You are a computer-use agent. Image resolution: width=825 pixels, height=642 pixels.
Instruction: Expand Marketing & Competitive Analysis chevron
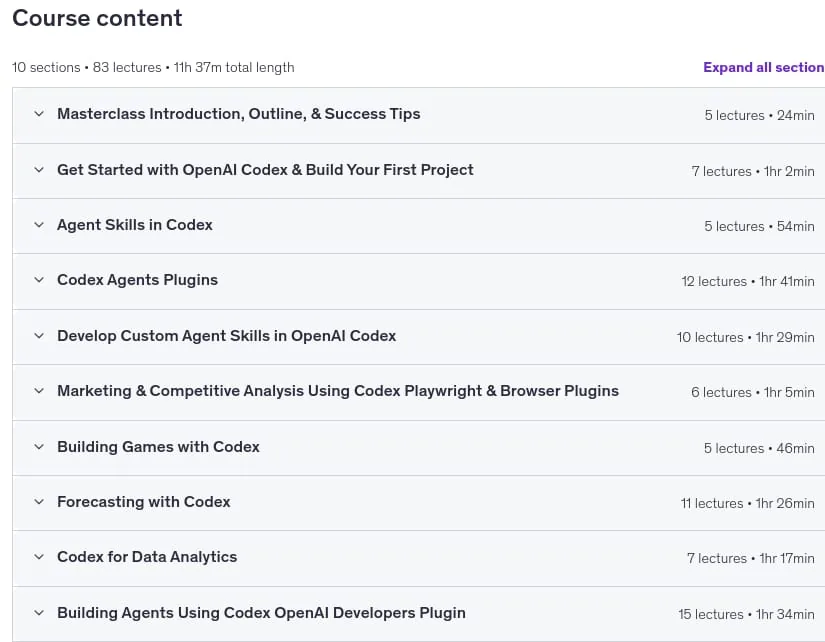tap(39, 391)
